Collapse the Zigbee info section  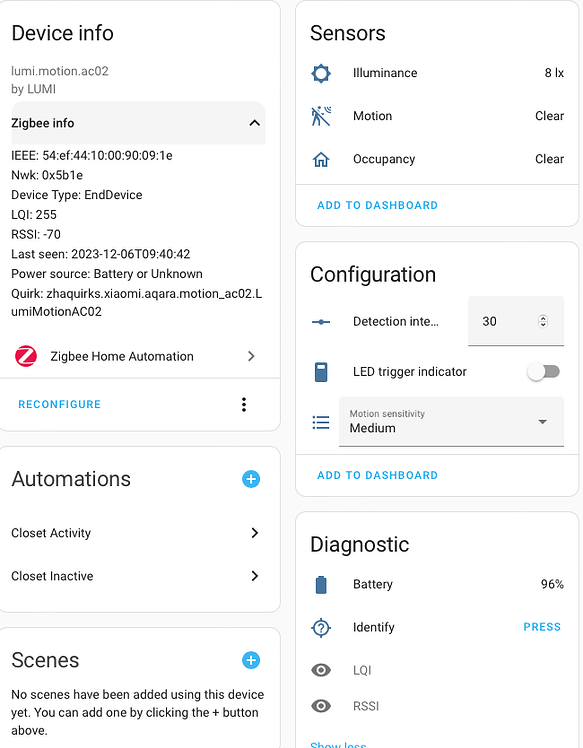point(138,123)
